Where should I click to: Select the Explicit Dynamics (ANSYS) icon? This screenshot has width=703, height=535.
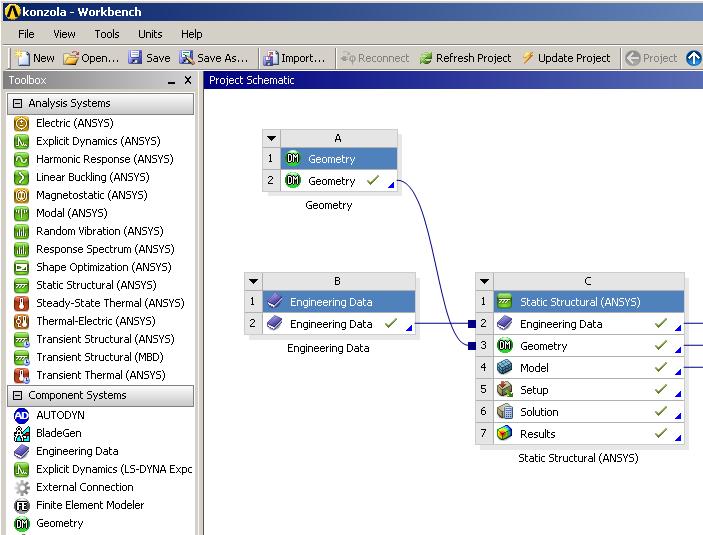click(x=21, y=141)
